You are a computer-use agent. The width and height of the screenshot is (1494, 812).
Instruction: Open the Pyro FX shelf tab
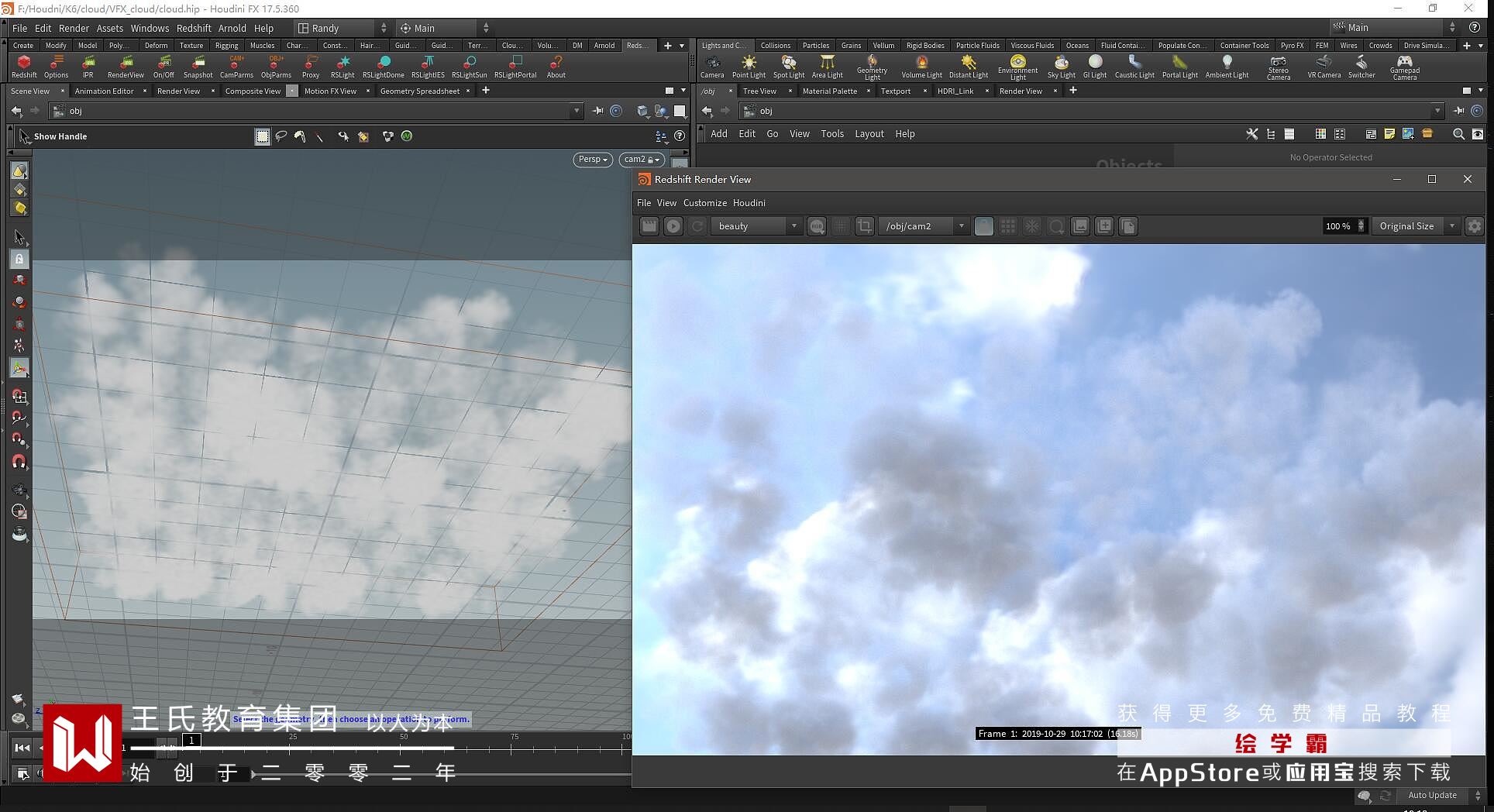1292,46
